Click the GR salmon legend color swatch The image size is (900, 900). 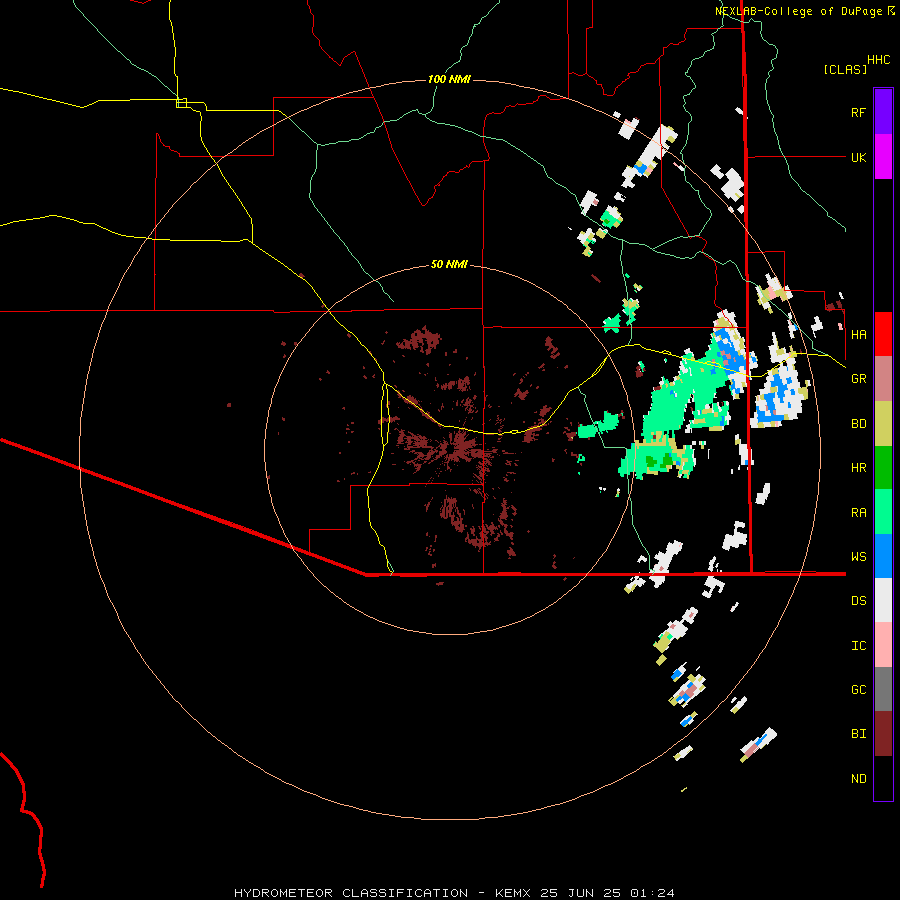coord(883,379)
